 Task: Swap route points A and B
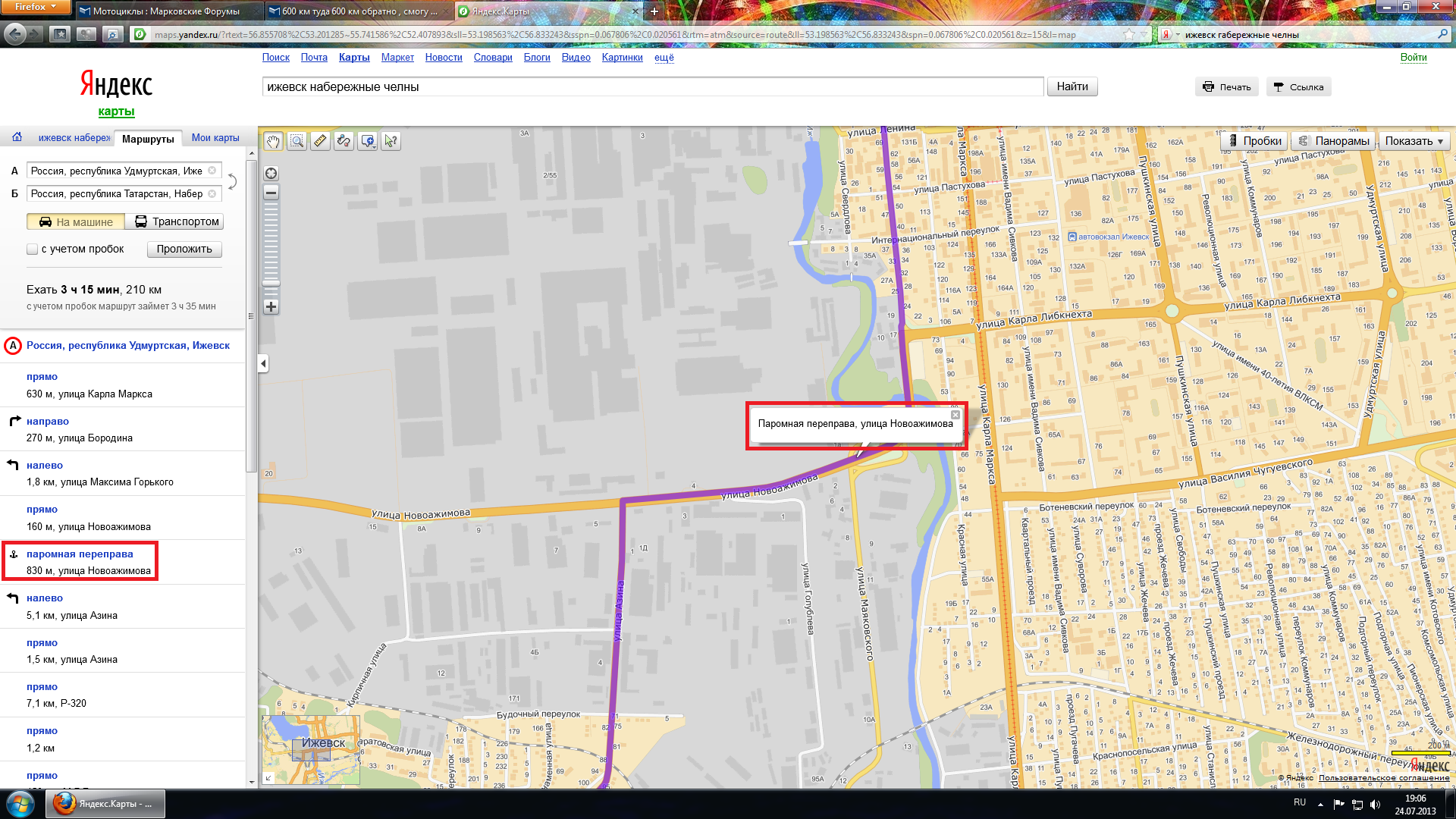233,182
